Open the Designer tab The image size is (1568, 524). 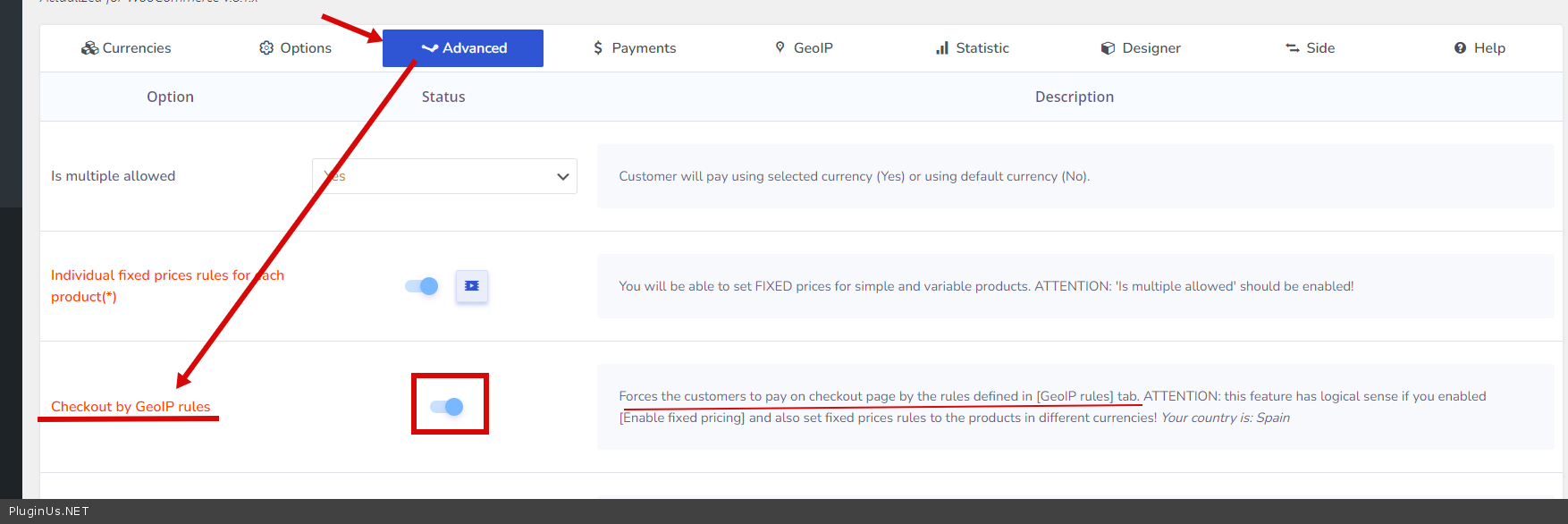[1151, 48]
